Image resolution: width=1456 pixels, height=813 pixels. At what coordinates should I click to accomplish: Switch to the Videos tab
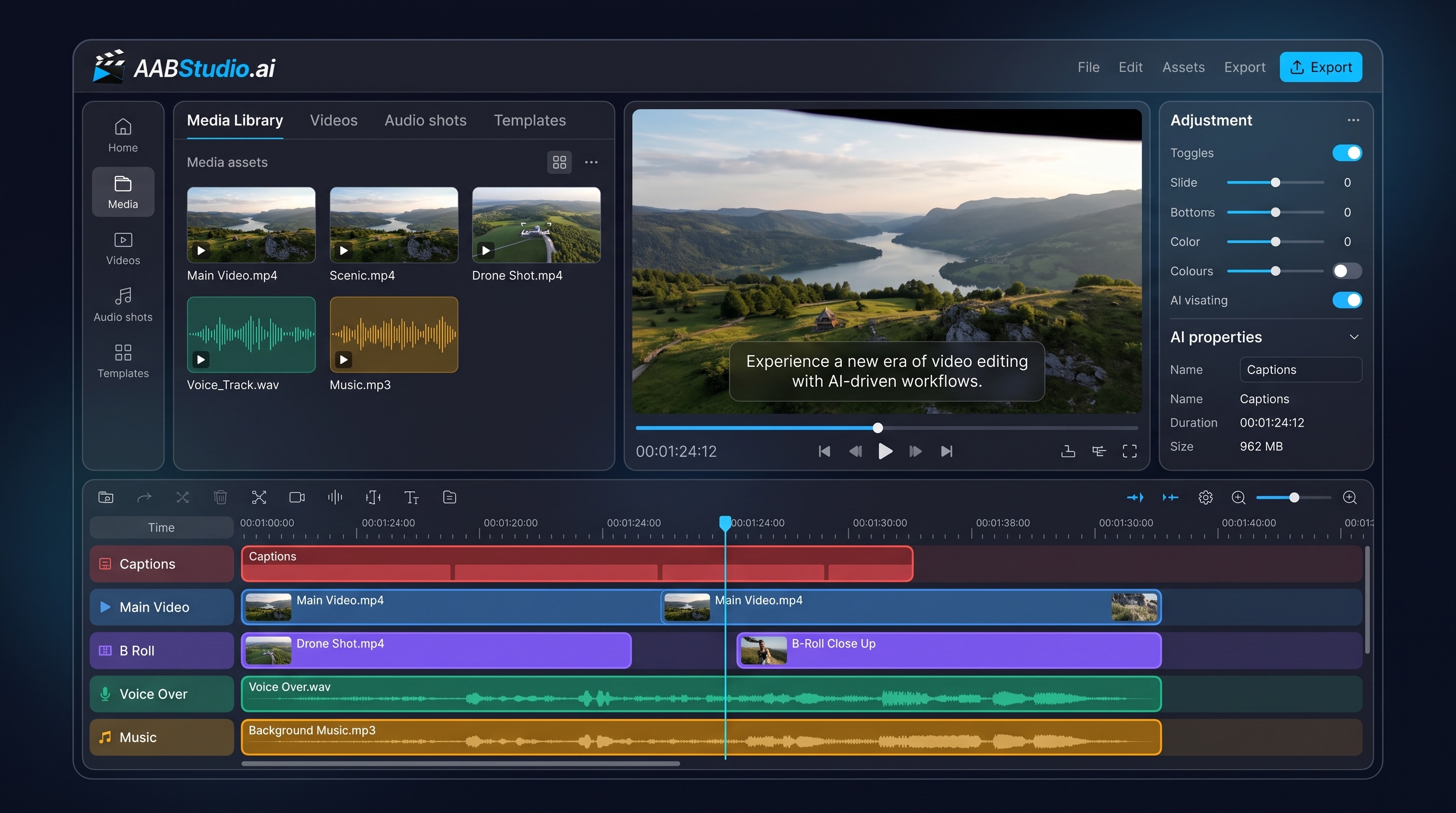coord(333,121)
